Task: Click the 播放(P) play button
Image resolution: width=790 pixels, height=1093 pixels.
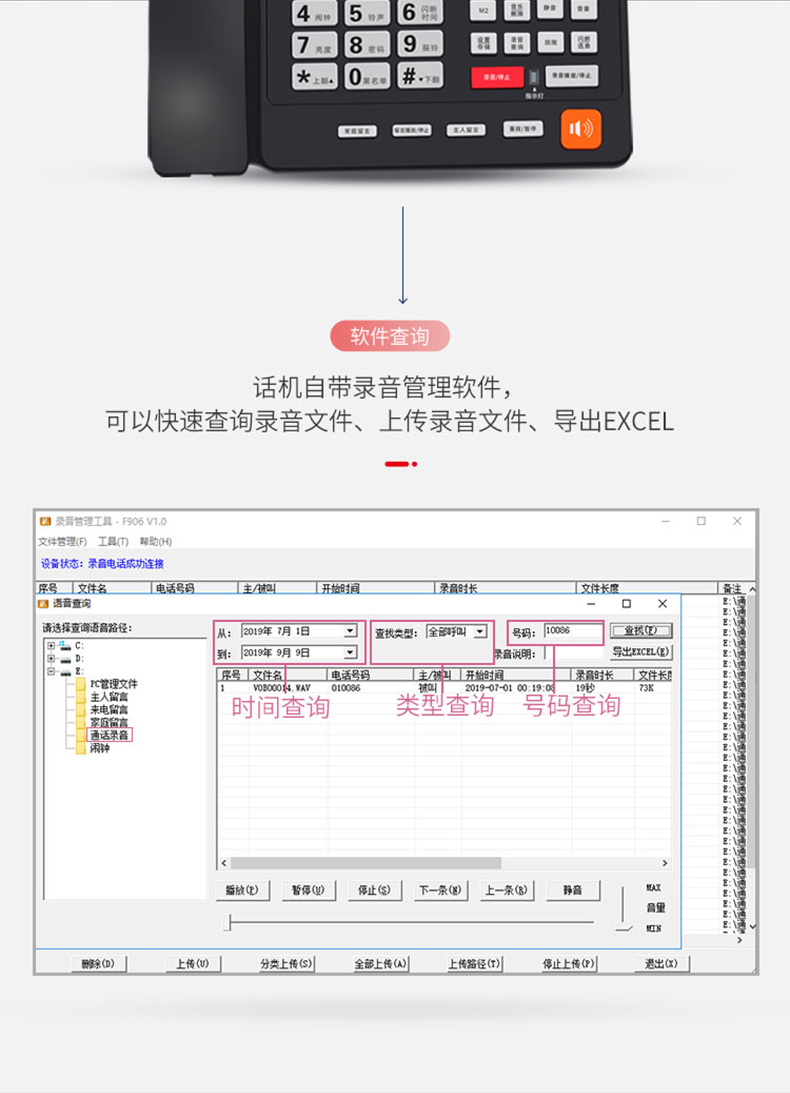Action: 243,890
